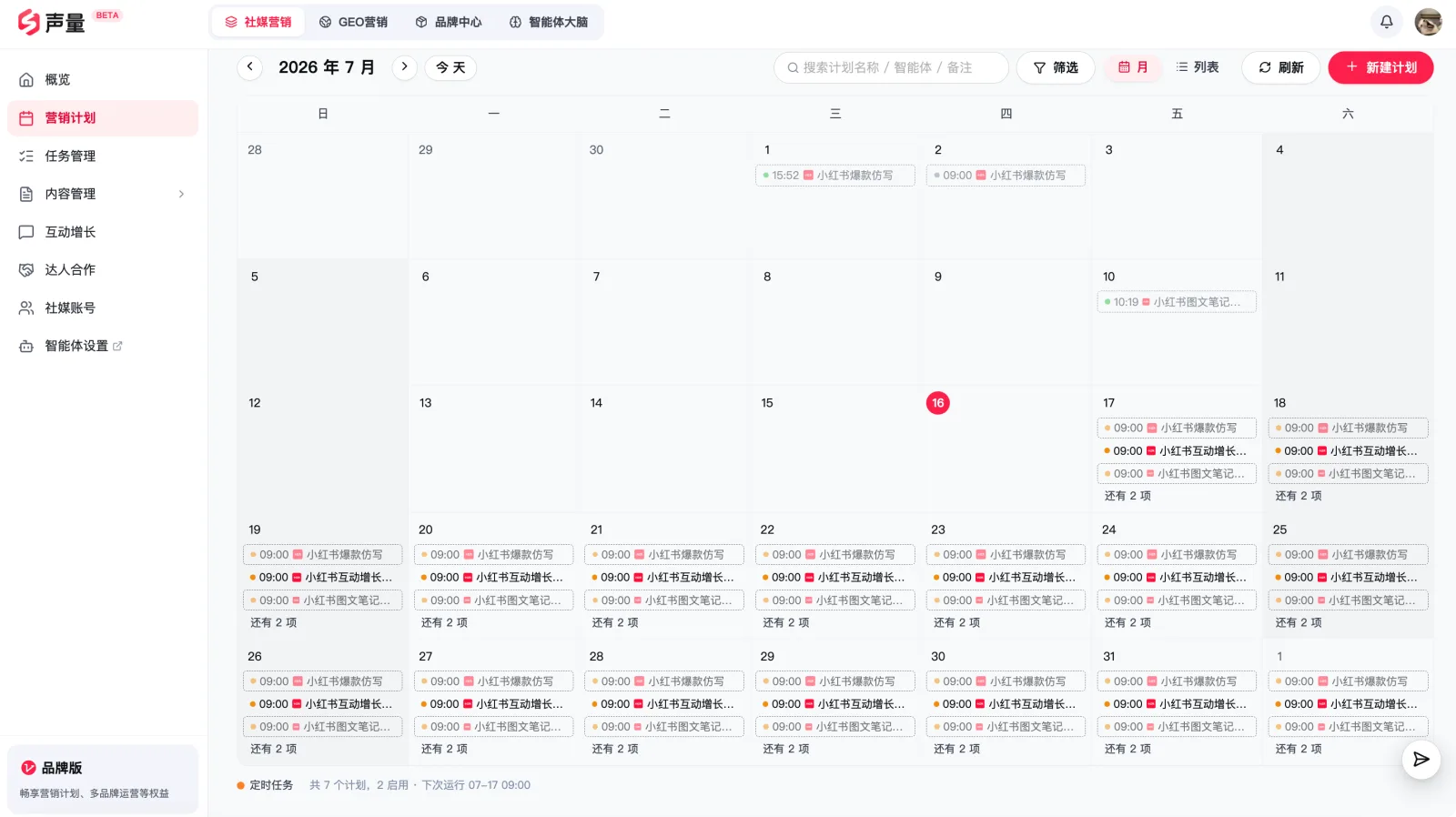Expand 还有 2 项 on July 25
Screen dimensions: 1456x817
(x=1299, y=622)
